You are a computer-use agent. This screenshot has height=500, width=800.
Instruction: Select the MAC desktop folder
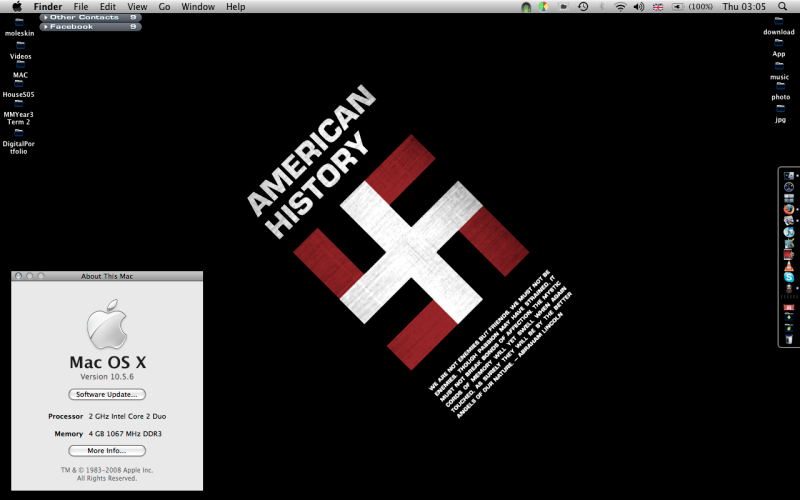tap(20, 70)
